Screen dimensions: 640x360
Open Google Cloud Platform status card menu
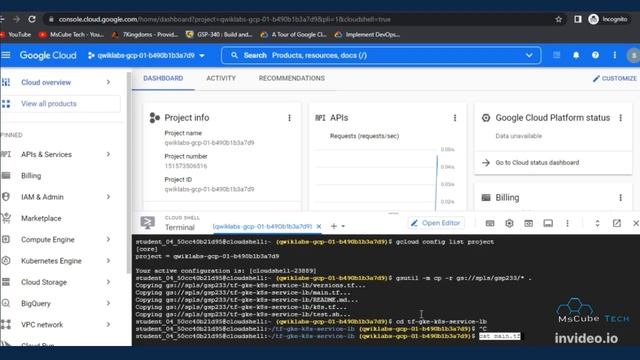click(620, 118)
